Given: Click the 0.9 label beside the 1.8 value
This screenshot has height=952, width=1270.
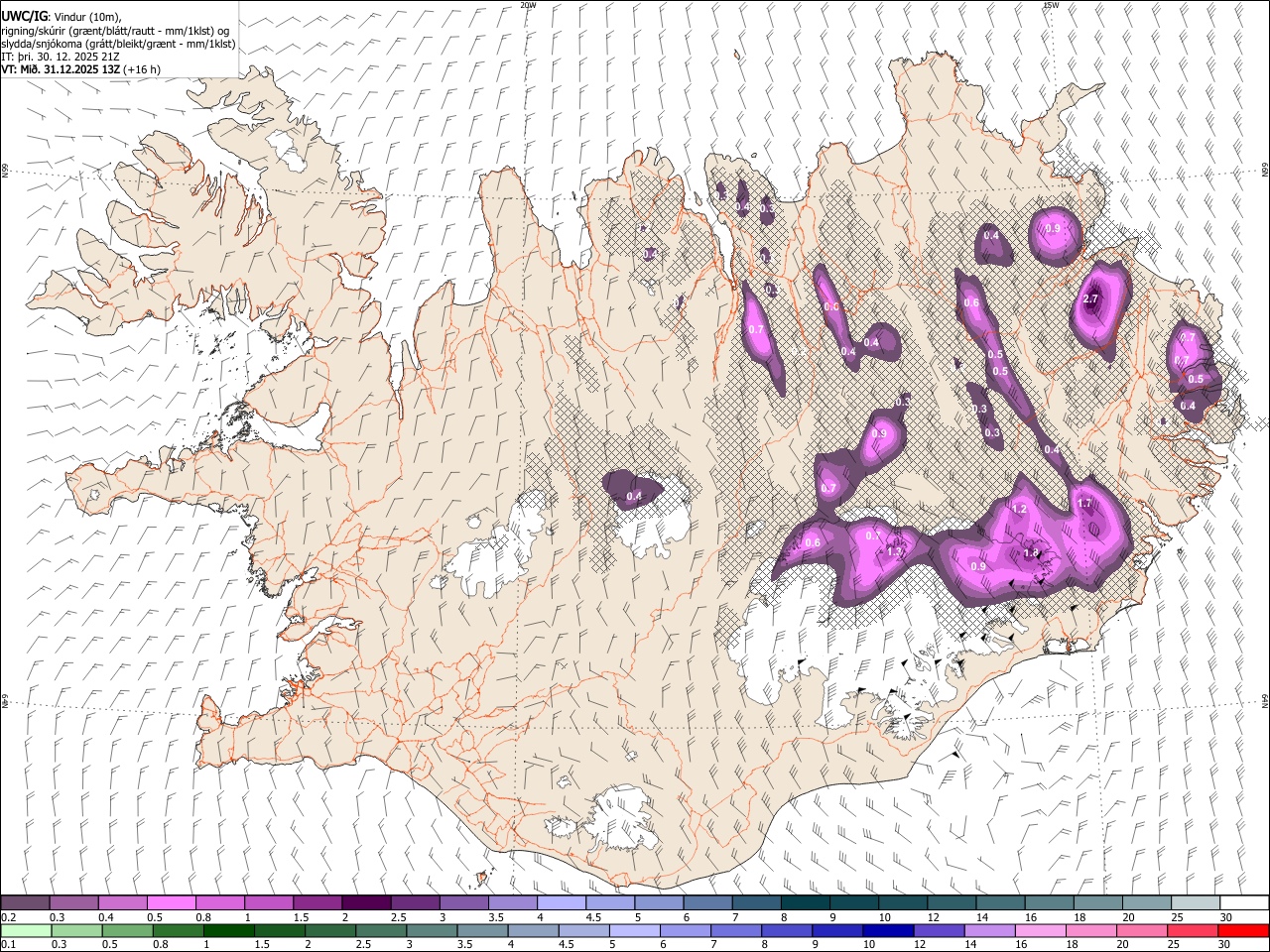Looking at the screenshot, I should [978, 566].
